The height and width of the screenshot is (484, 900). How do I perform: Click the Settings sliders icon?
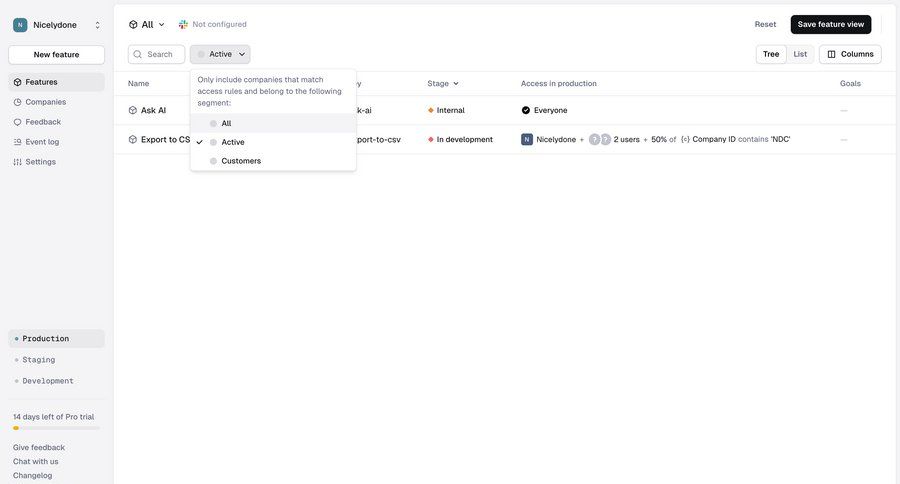[17, 162]
